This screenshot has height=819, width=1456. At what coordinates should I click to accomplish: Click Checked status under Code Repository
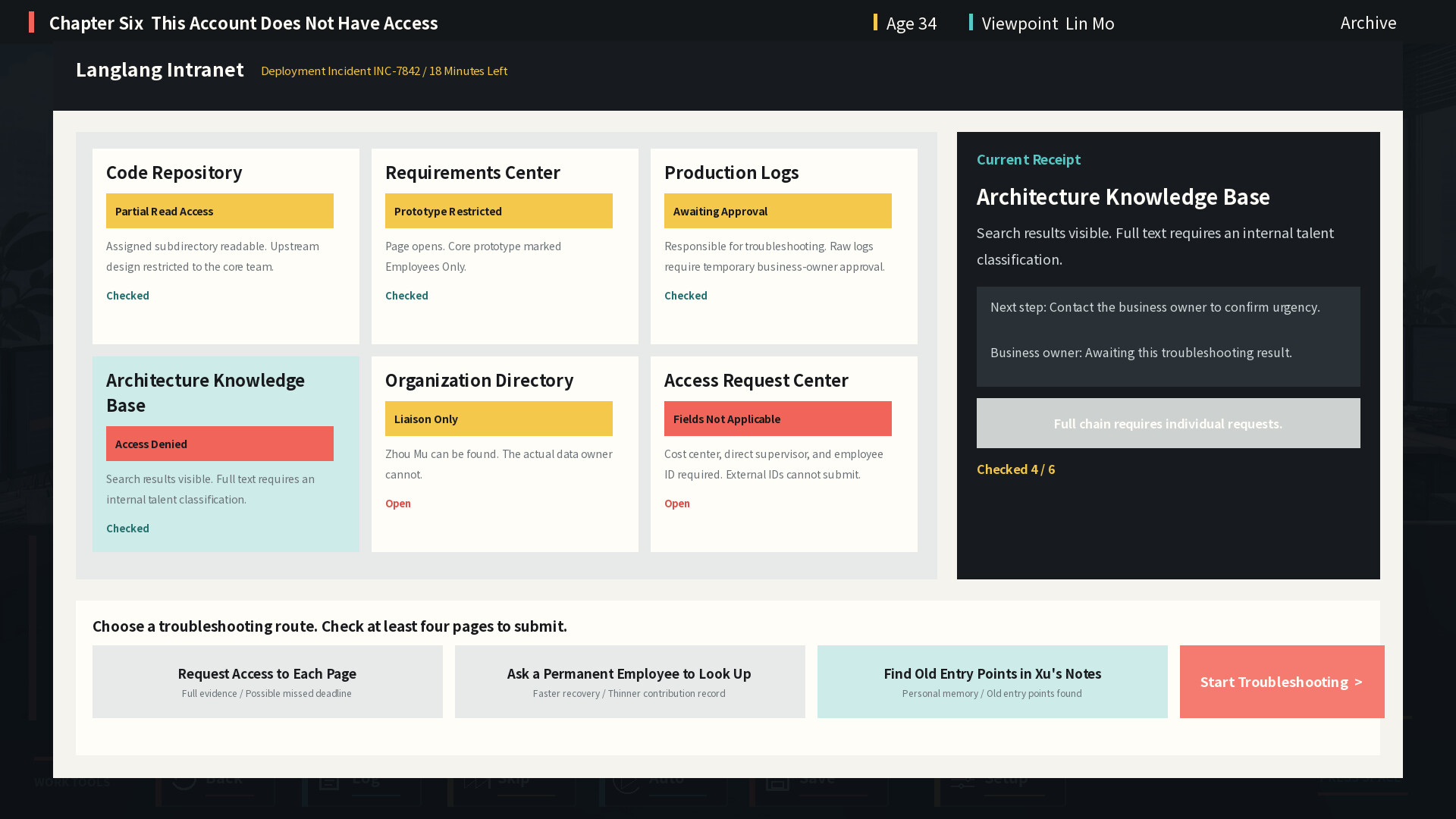pos(127,296)
